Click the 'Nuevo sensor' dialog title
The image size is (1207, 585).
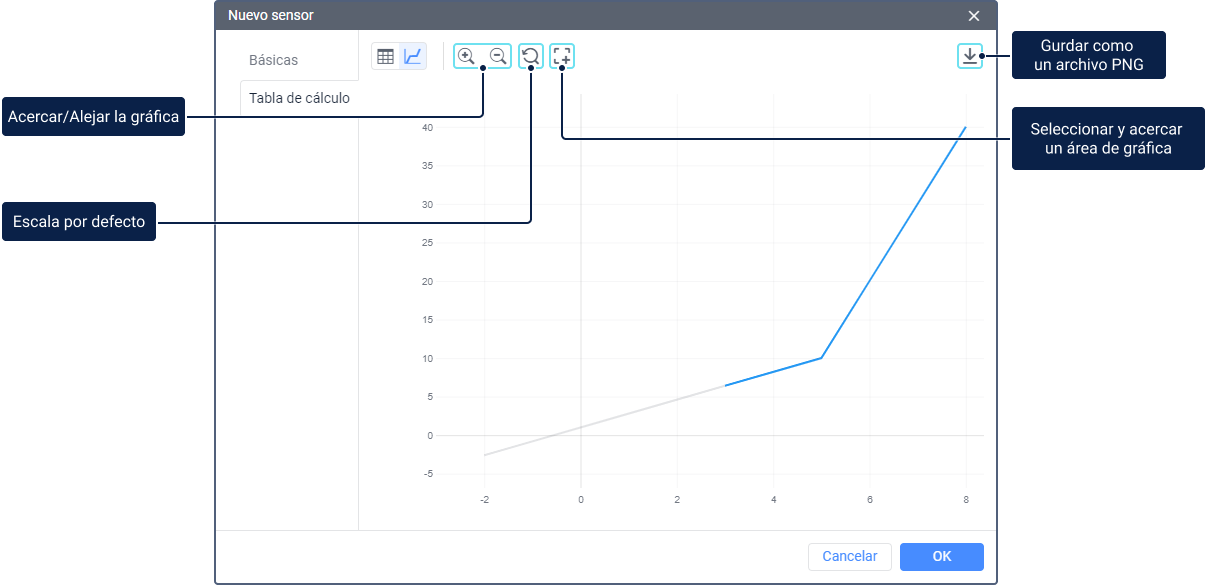[271, 15]
